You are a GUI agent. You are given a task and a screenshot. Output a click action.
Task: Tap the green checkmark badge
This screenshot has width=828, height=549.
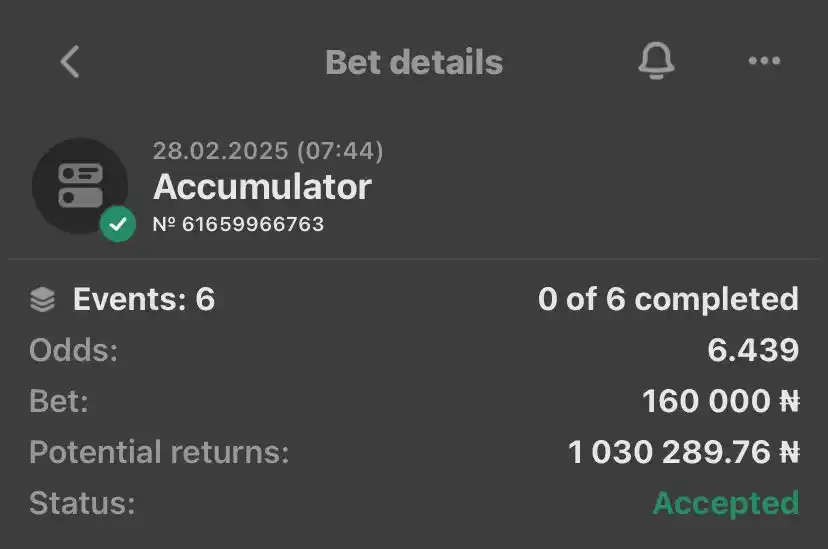[118, 224]
